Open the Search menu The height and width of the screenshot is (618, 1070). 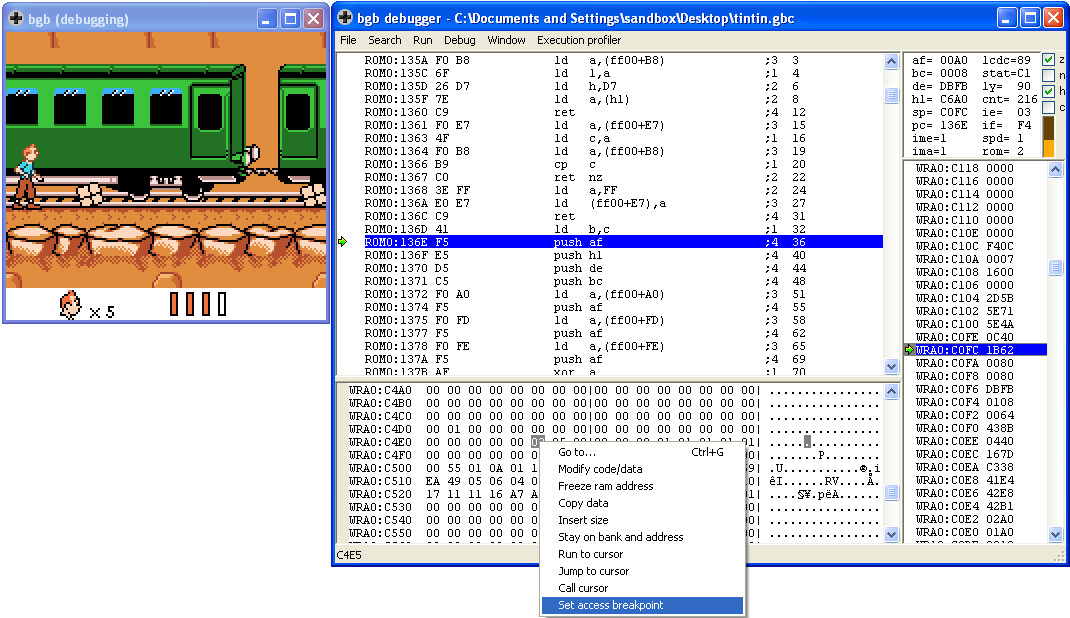[x=385, y=40]
